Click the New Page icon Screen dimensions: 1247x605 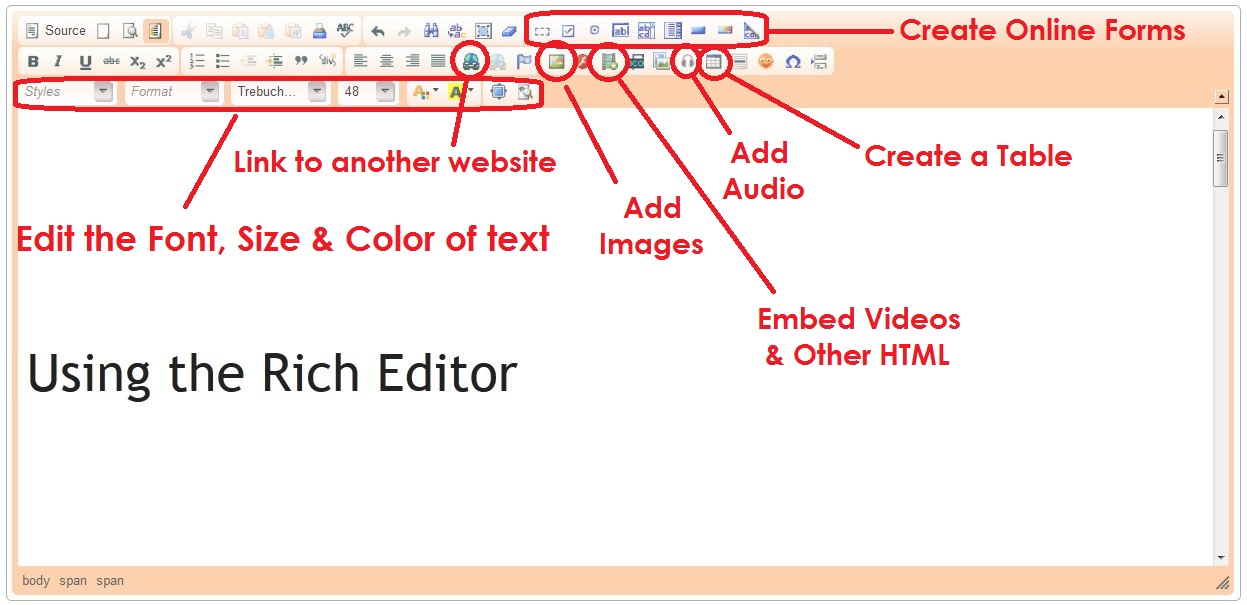point(103,31)
